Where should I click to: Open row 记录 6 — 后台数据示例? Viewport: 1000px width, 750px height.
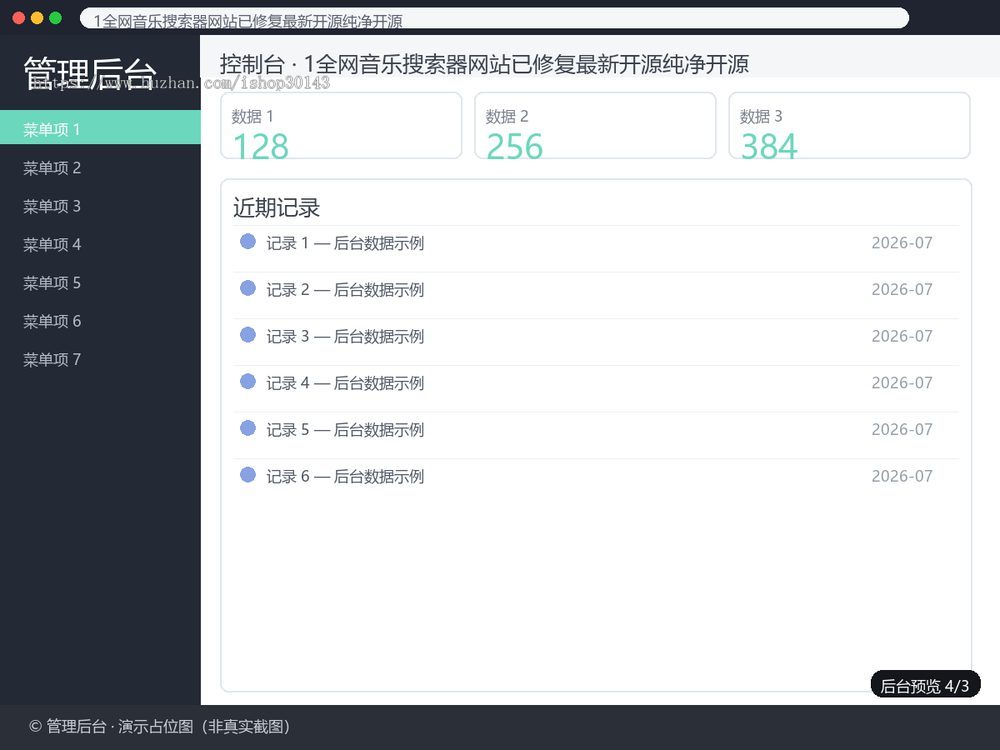[596, 482]
